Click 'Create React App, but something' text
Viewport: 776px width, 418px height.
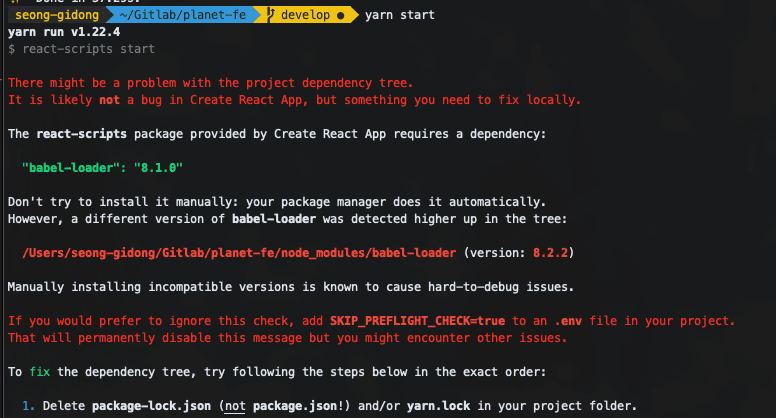tap(298, 100)
